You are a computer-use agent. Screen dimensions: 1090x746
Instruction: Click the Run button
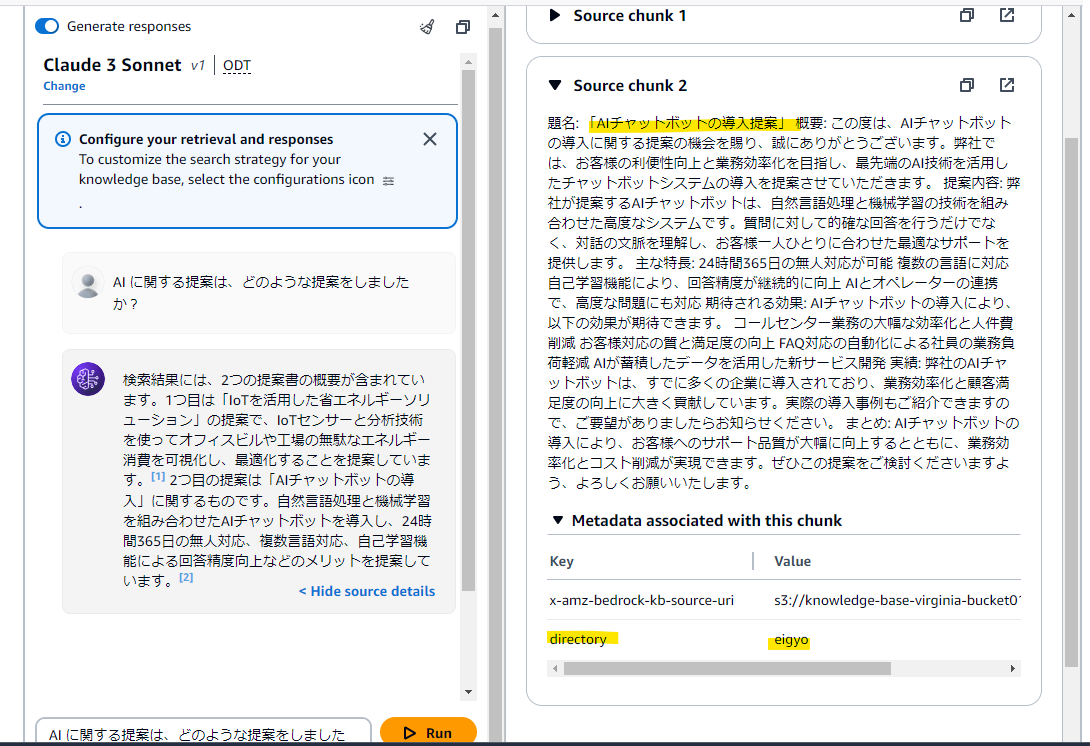[428, 732]
